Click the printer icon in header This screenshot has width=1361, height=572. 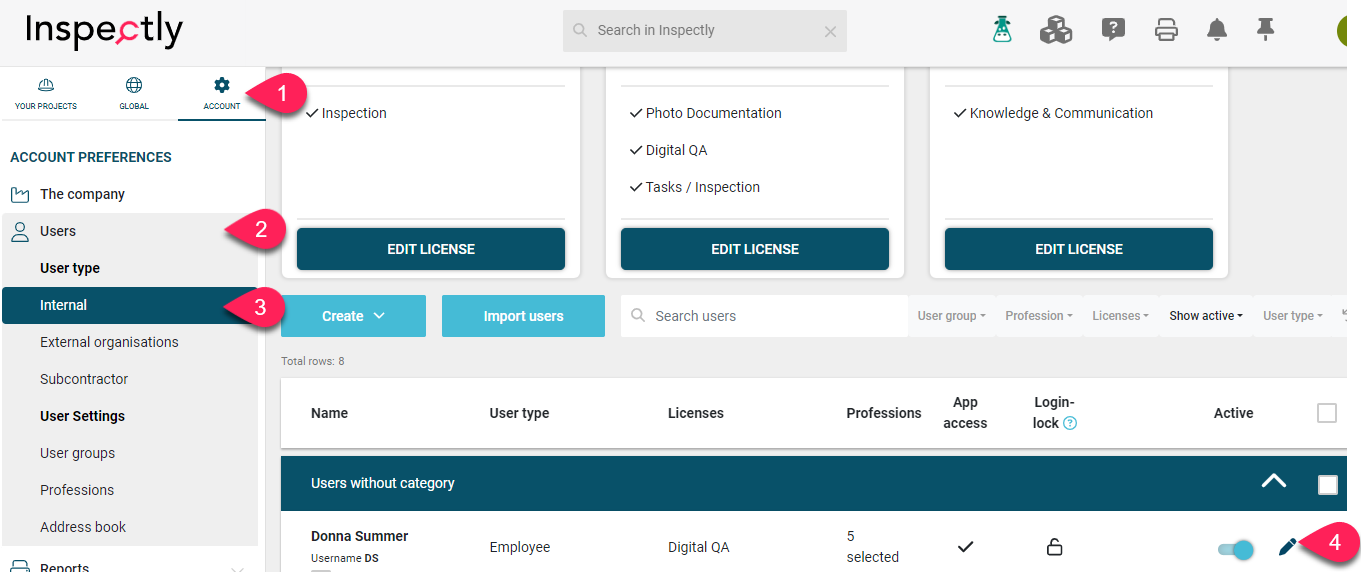(1166, 30)
